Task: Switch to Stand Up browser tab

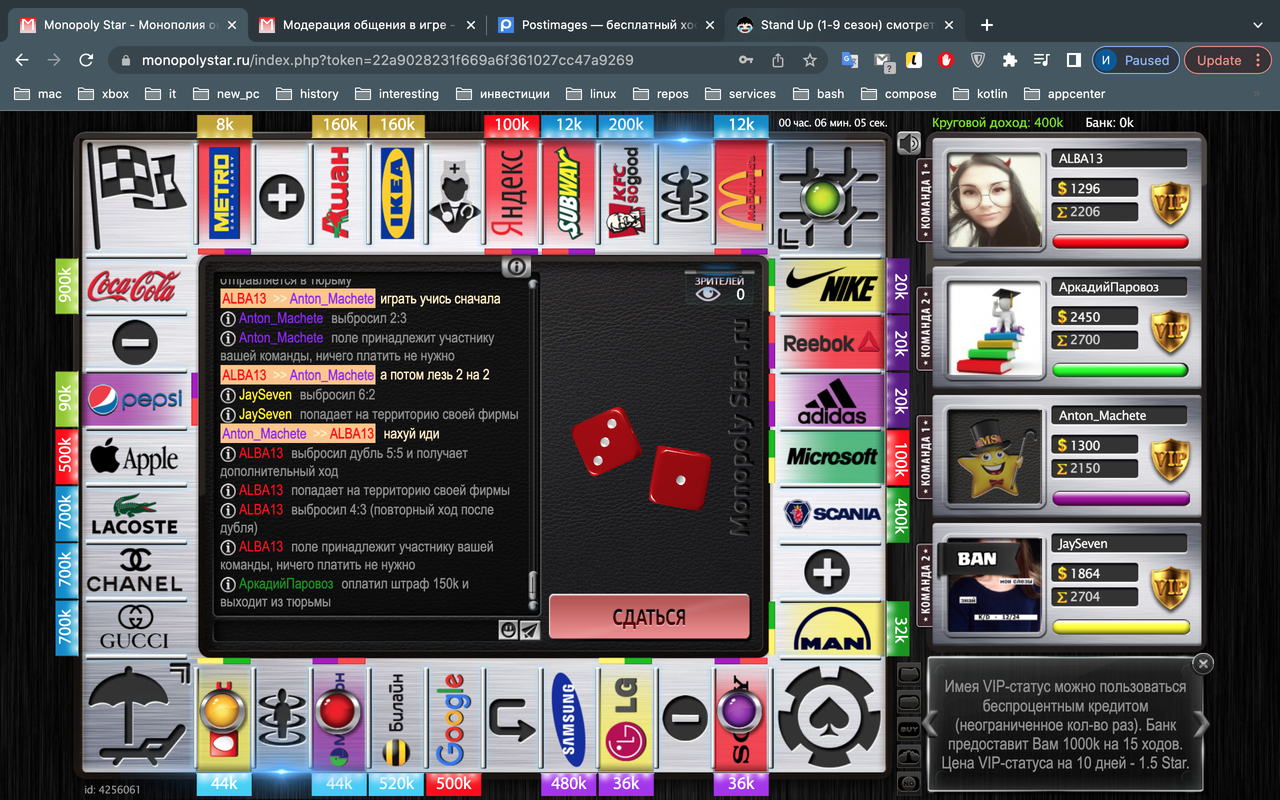Action: [845, 25]
